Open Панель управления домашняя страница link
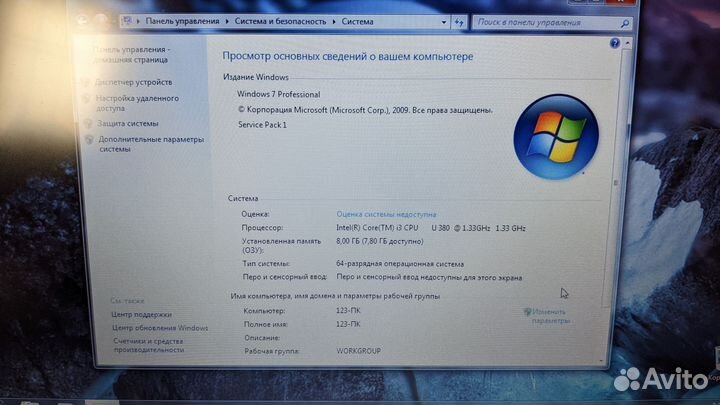 (x=131, y=55)
